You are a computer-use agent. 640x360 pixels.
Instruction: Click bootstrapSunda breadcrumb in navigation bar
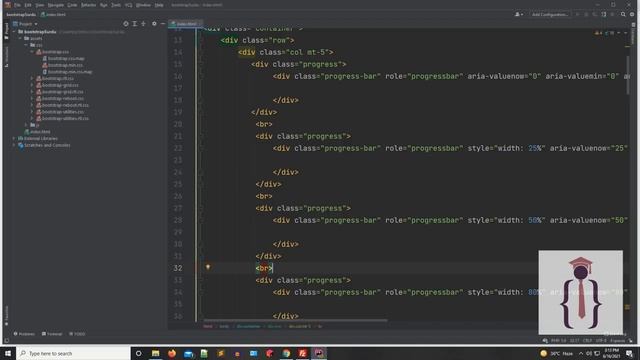[x=21, y=14]
